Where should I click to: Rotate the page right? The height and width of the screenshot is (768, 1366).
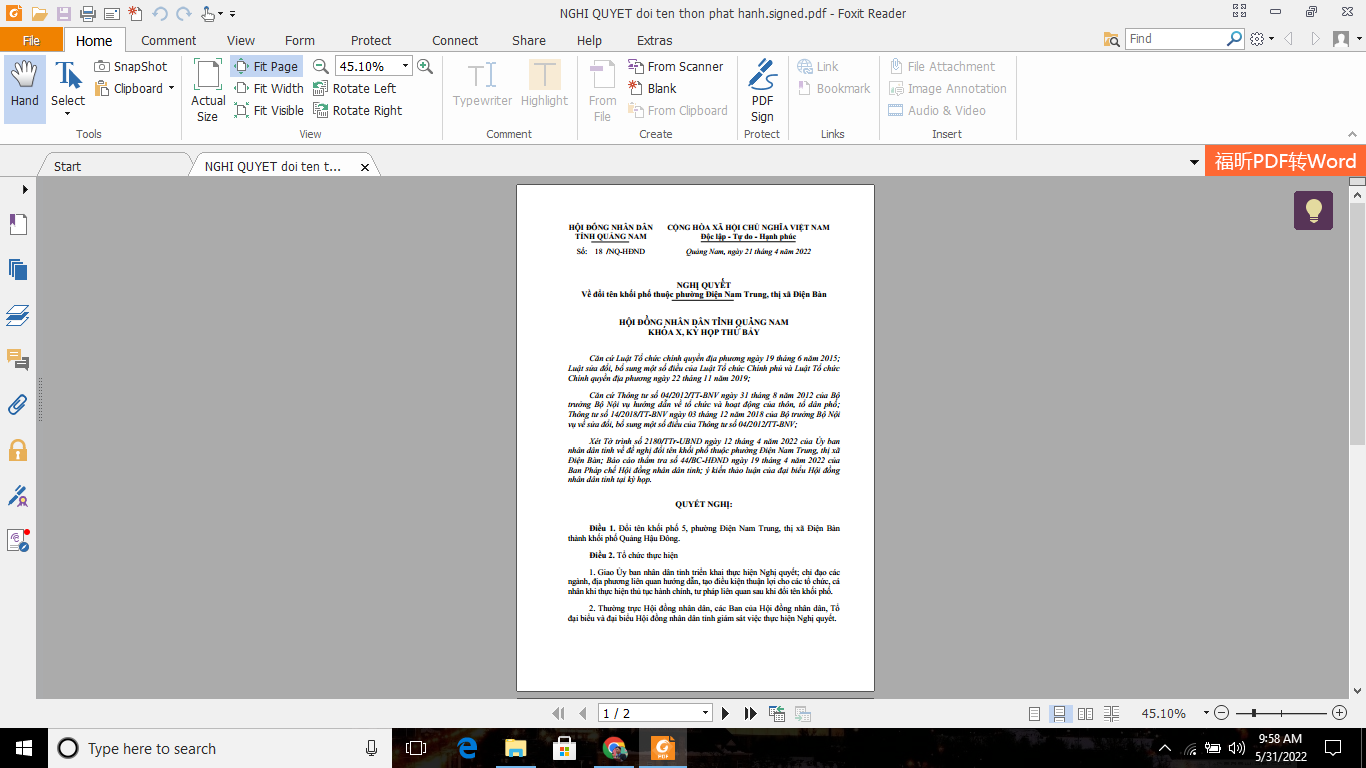(358, 110)
